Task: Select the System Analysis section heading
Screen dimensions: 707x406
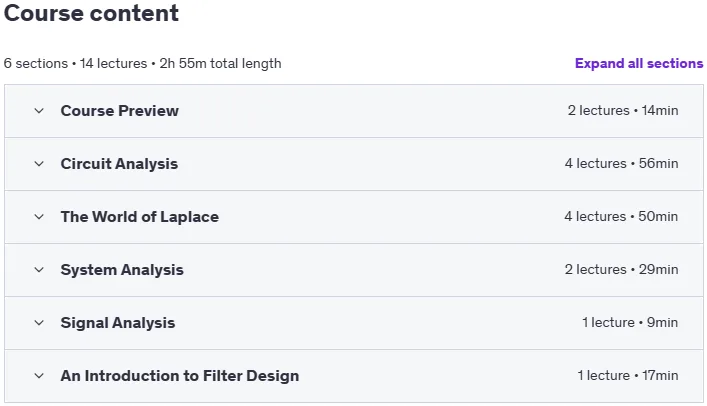Action: [x=122, y=270]
